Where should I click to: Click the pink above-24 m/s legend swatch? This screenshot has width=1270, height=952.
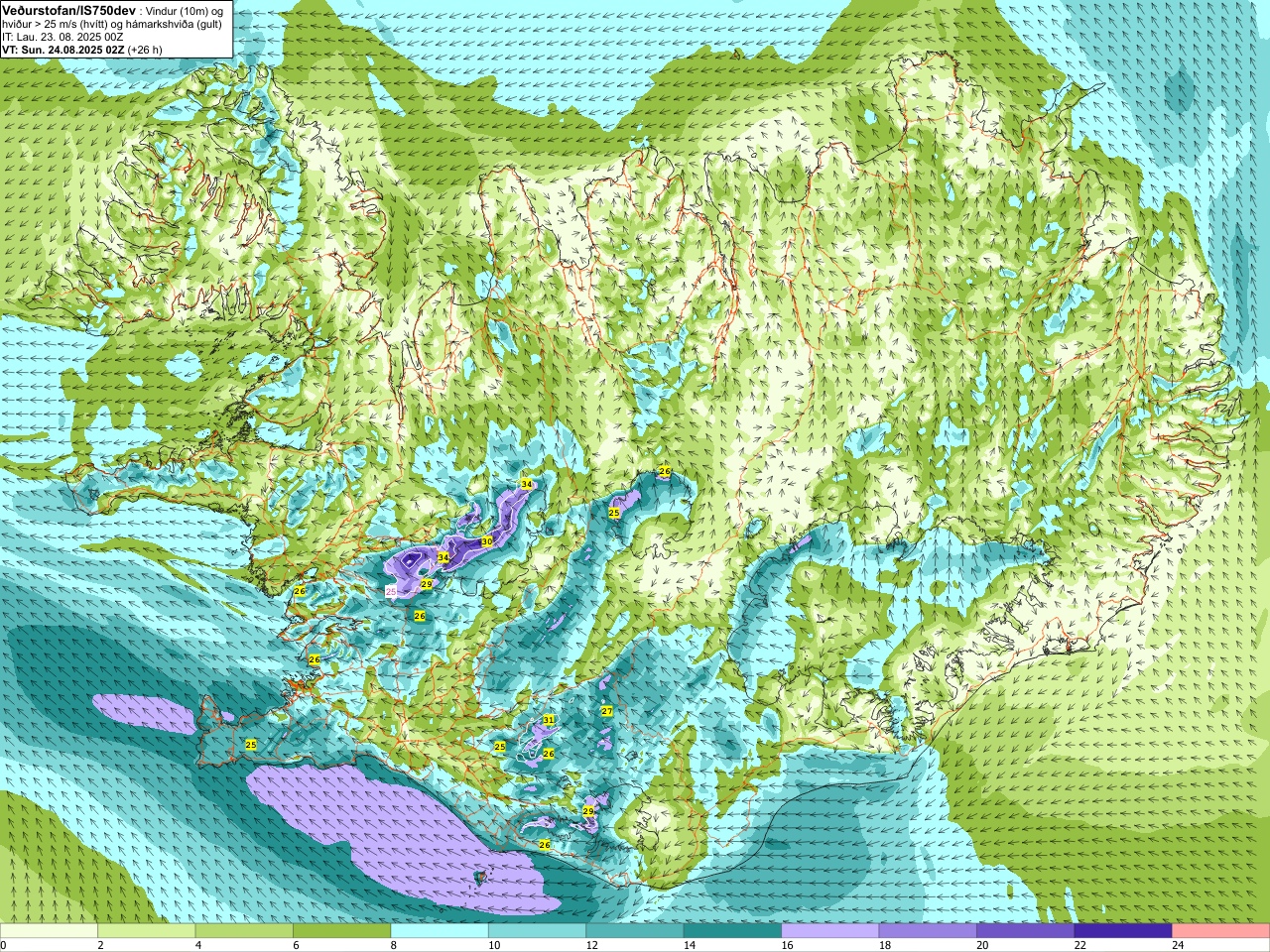point(1220,931)
